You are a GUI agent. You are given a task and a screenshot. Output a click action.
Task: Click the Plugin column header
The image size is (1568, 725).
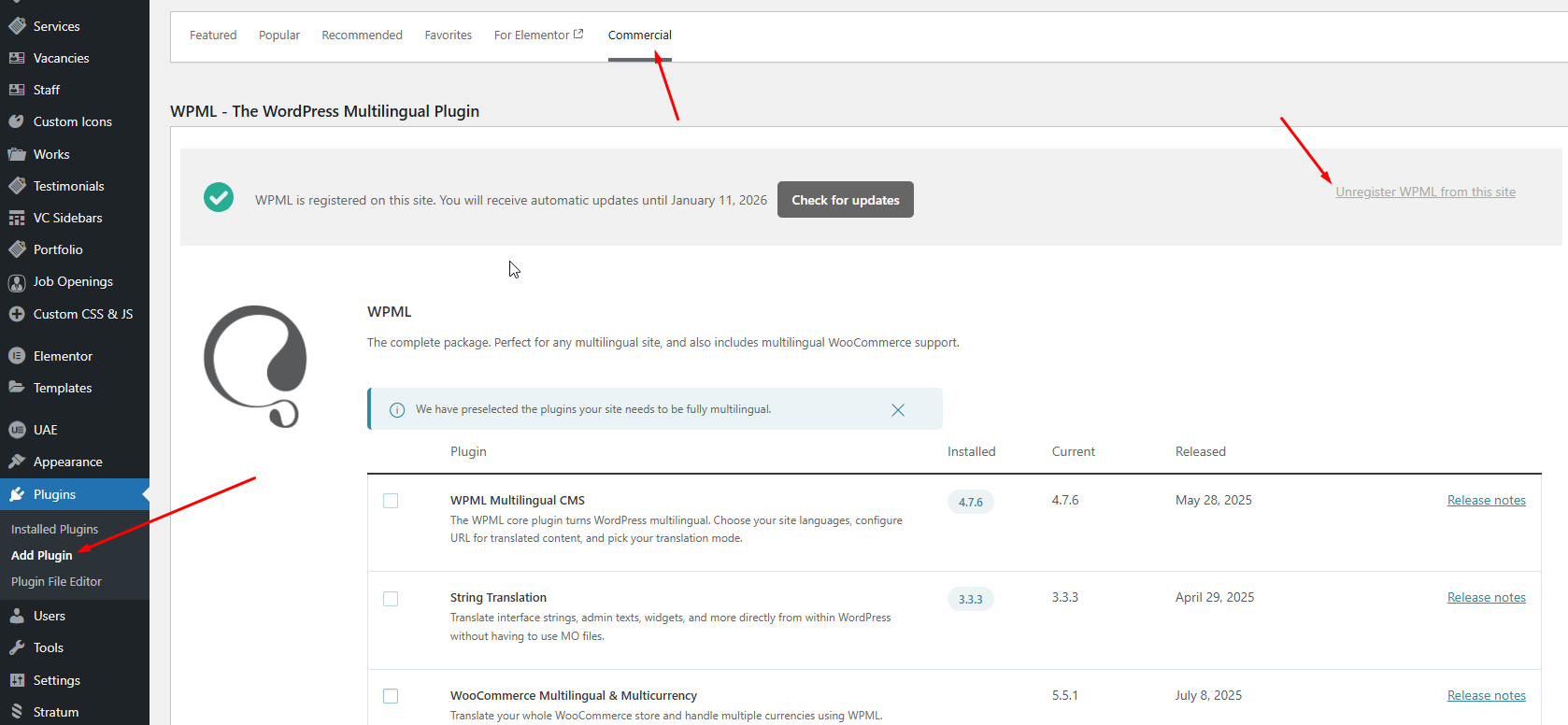pos(468,451)
